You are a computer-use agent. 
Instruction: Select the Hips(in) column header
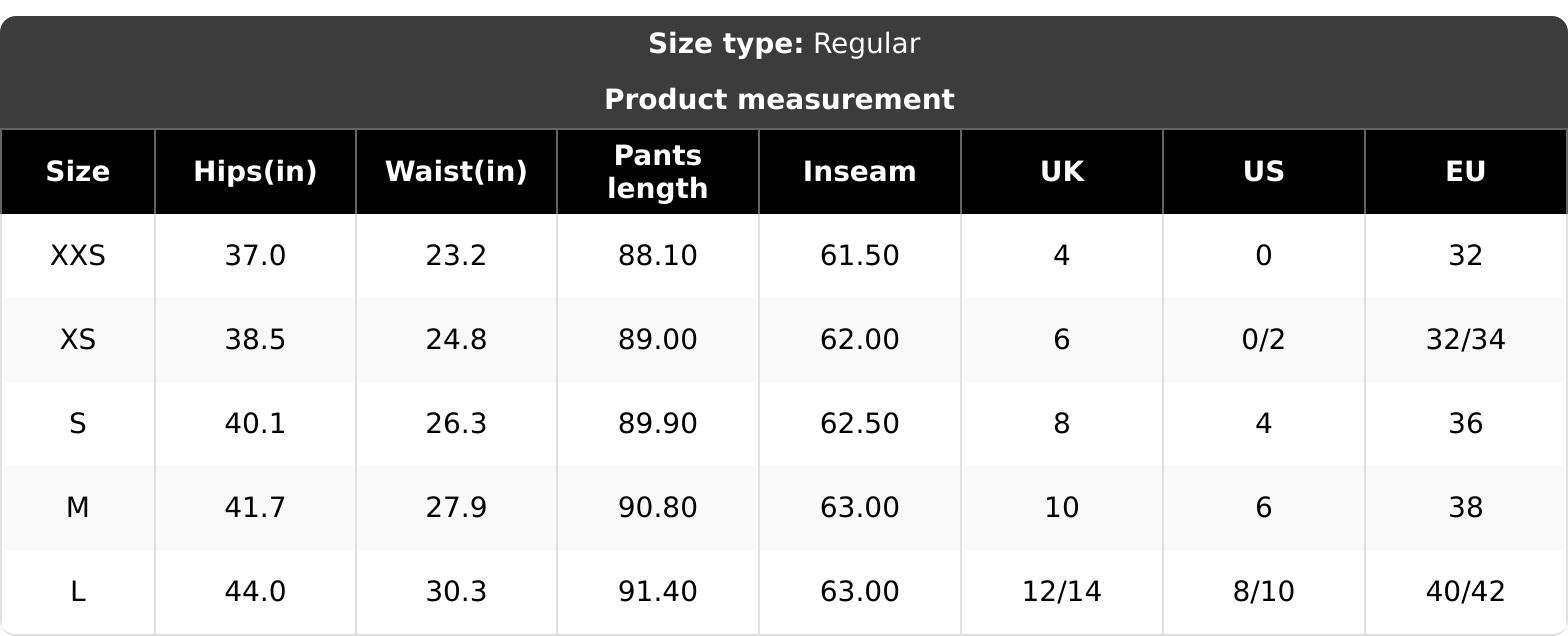255,172
